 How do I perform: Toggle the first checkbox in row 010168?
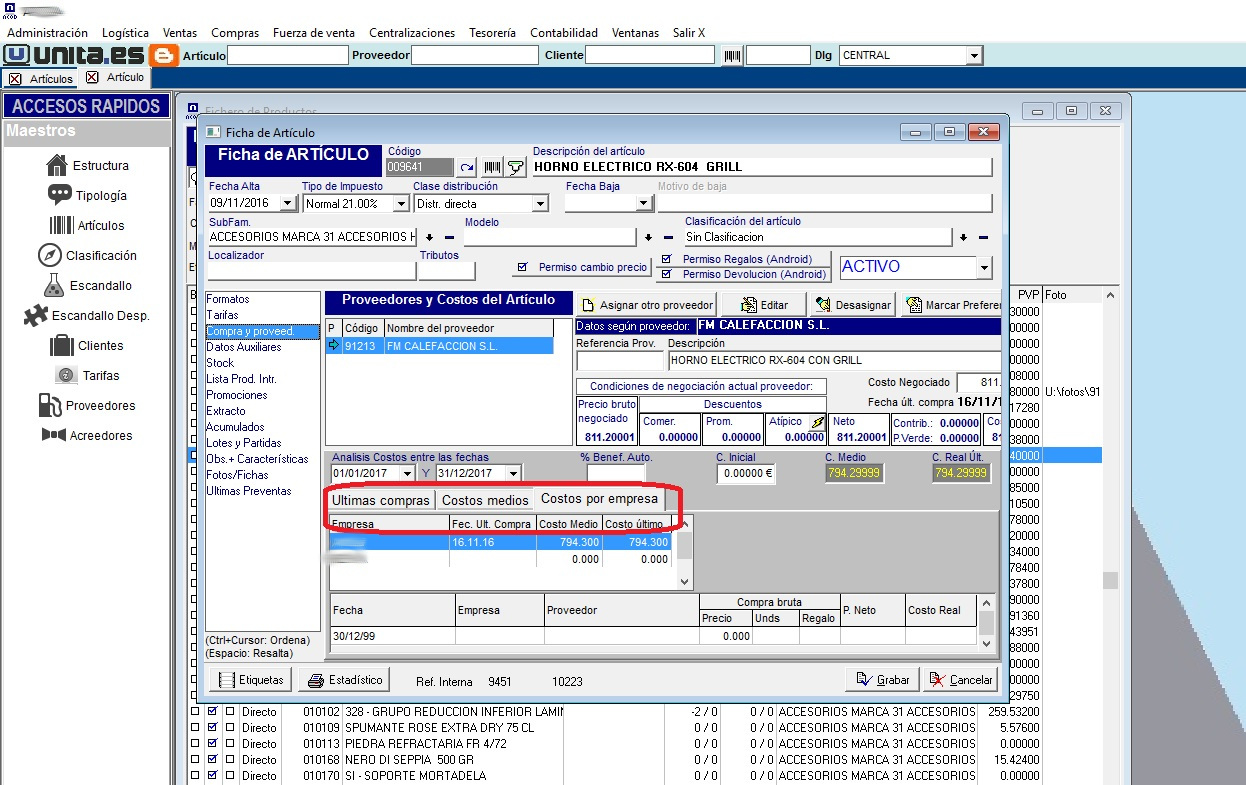194,760
